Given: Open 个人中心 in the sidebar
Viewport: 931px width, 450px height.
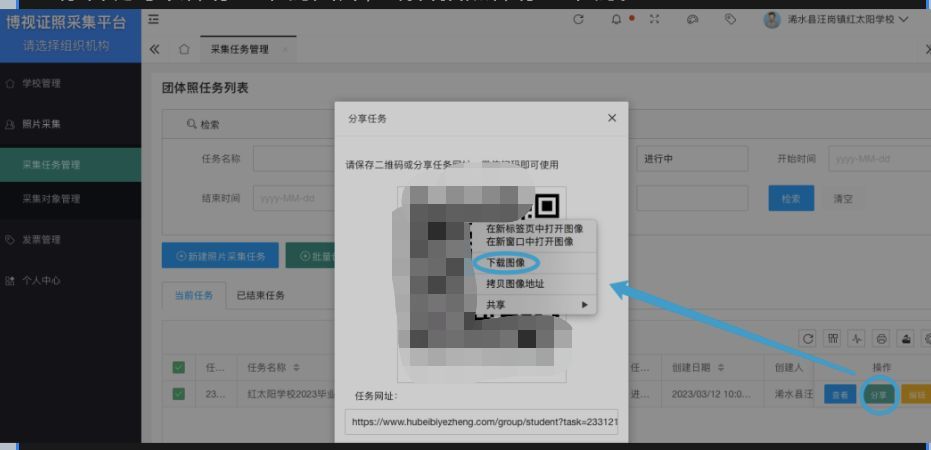Looking at the screenshot, I should pyautogui.click(x=71, y=280).
